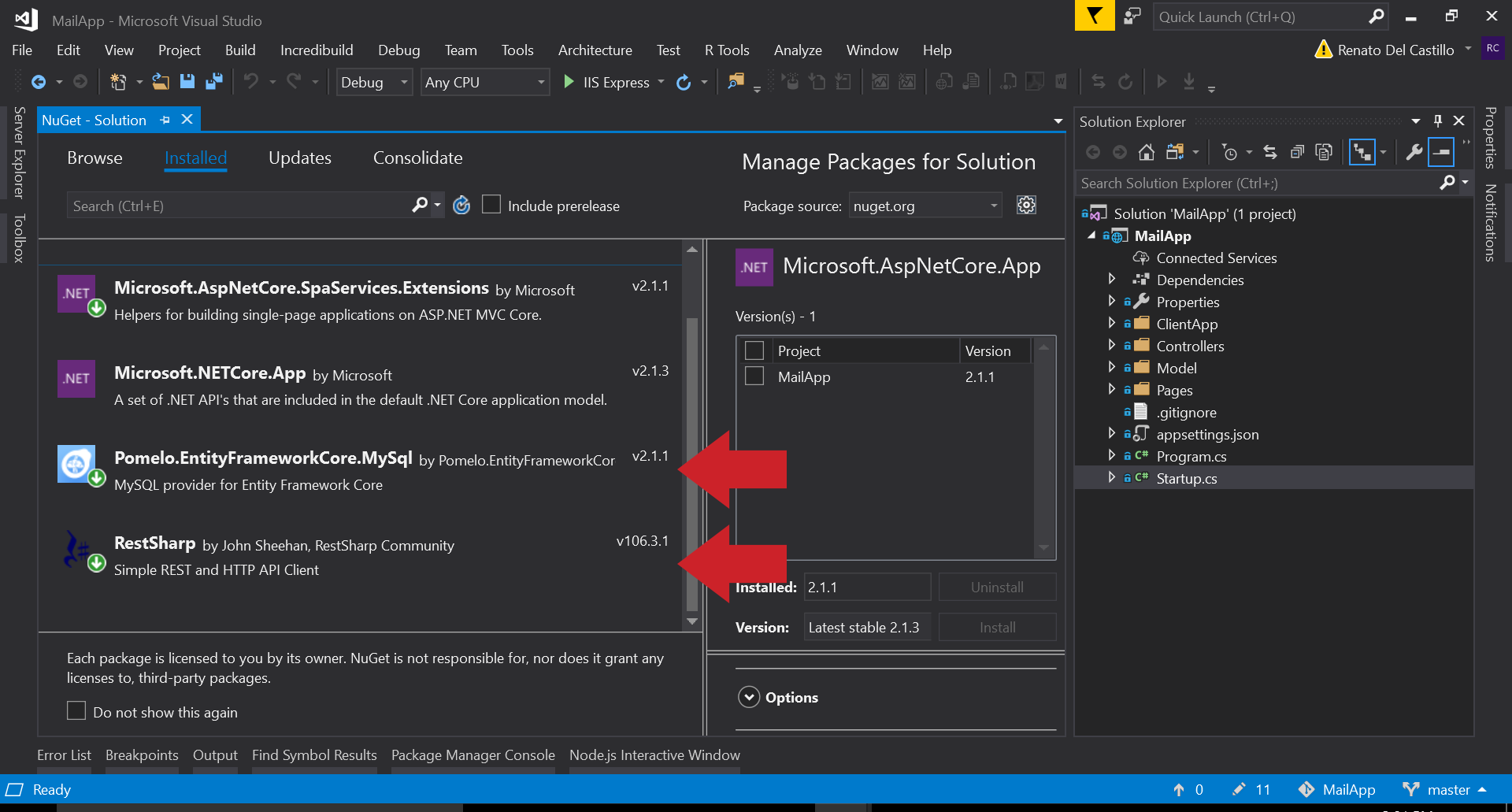Open the Server Explorer side tab

click(19, 152)
